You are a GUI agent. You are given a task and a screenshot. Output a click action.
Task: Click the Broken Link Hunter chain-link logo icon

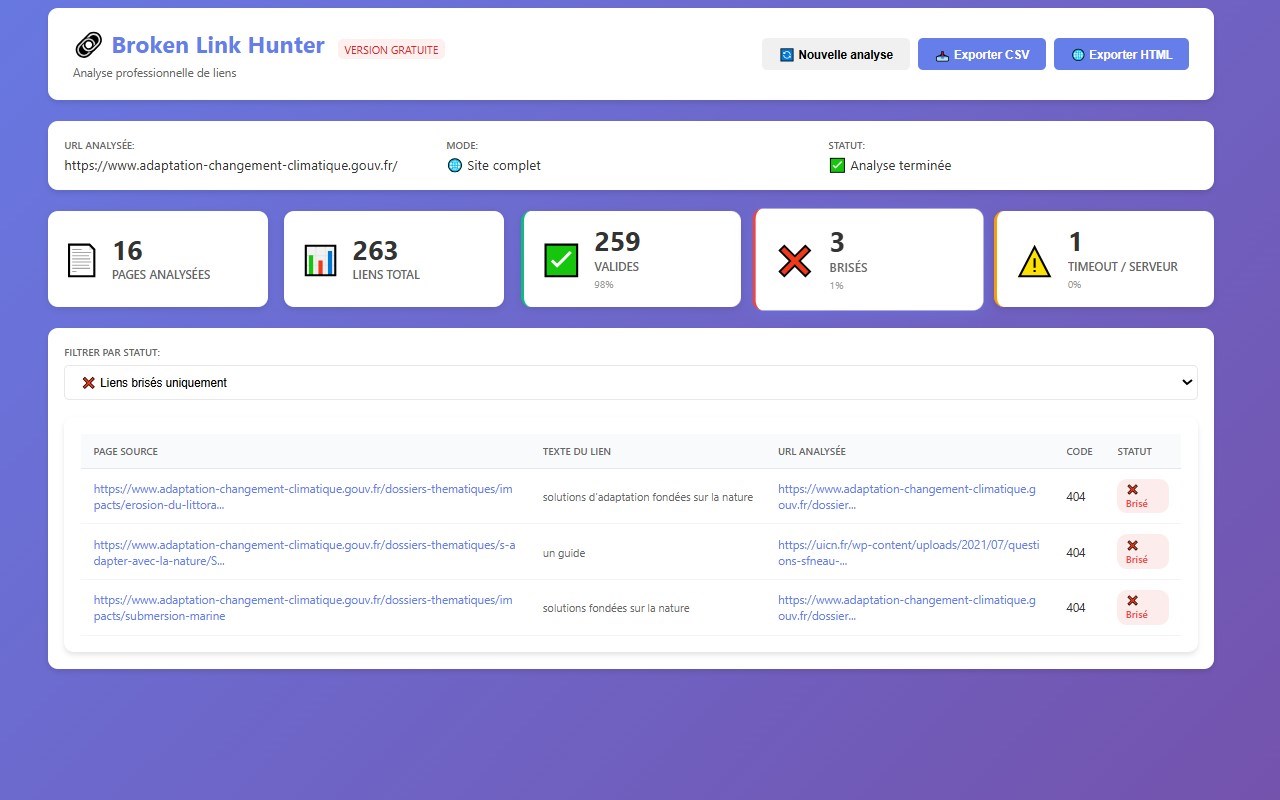[x=89, y=45]
